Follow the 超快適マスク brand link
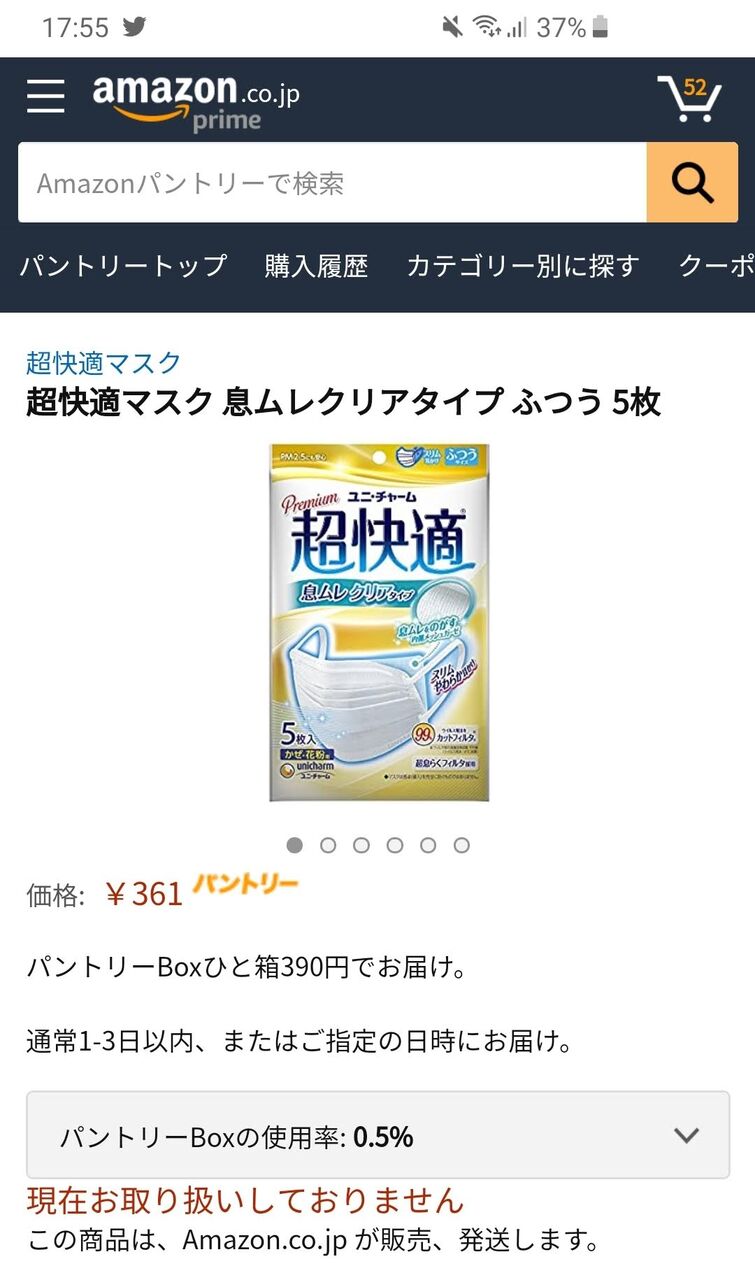Viewport: 755px width, 1280px height. [x=104, y=362]
